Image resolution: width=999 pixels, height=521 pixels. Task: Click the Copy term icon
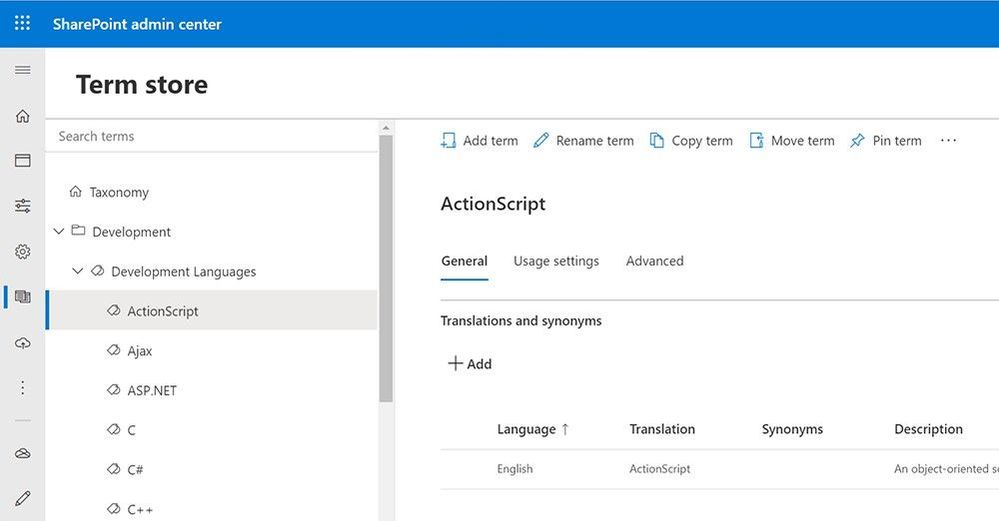(657, 140)
